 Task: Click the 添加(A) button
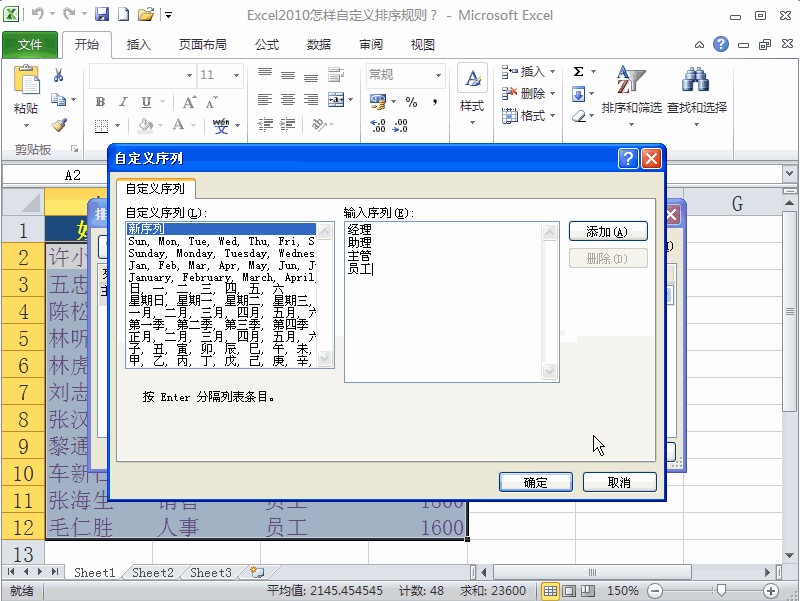pyautogui.click(x=608, y=232)
